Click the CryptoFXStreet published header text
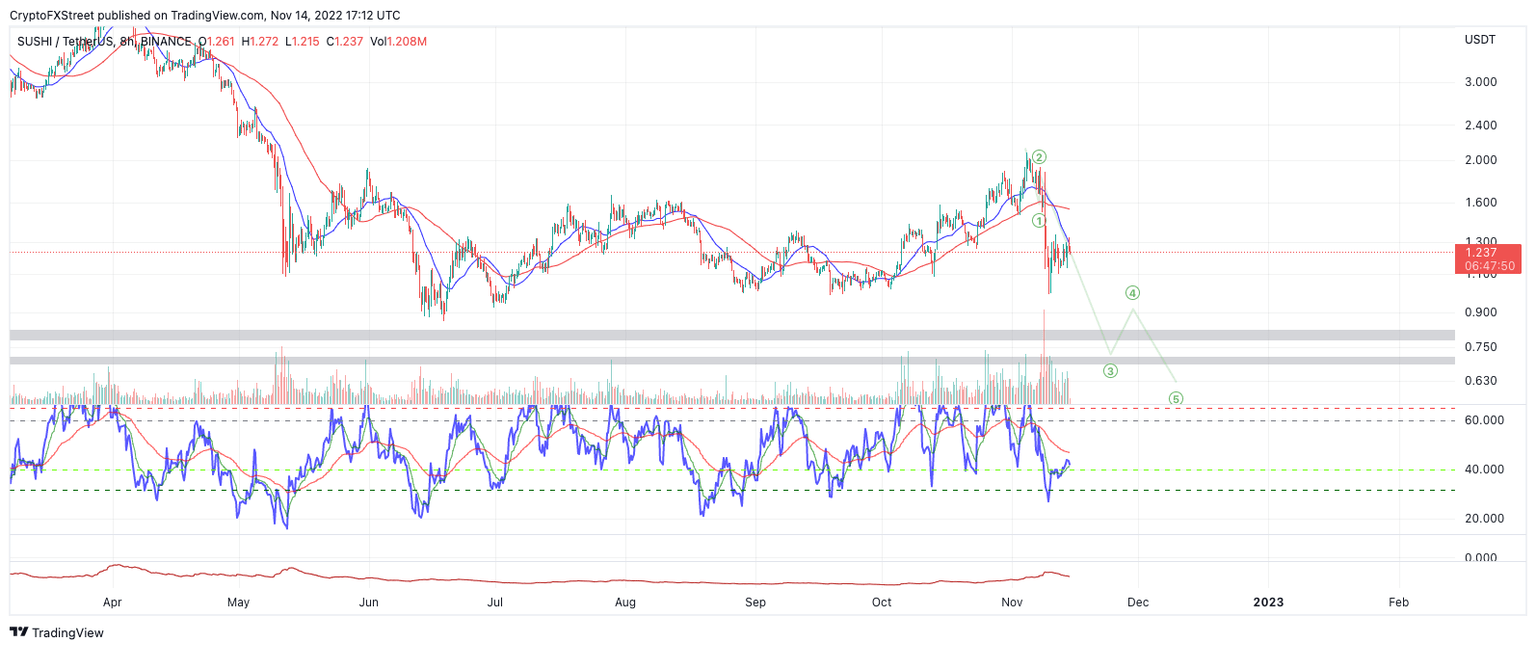The image size is (1536, 649). [x=206, y=15]
